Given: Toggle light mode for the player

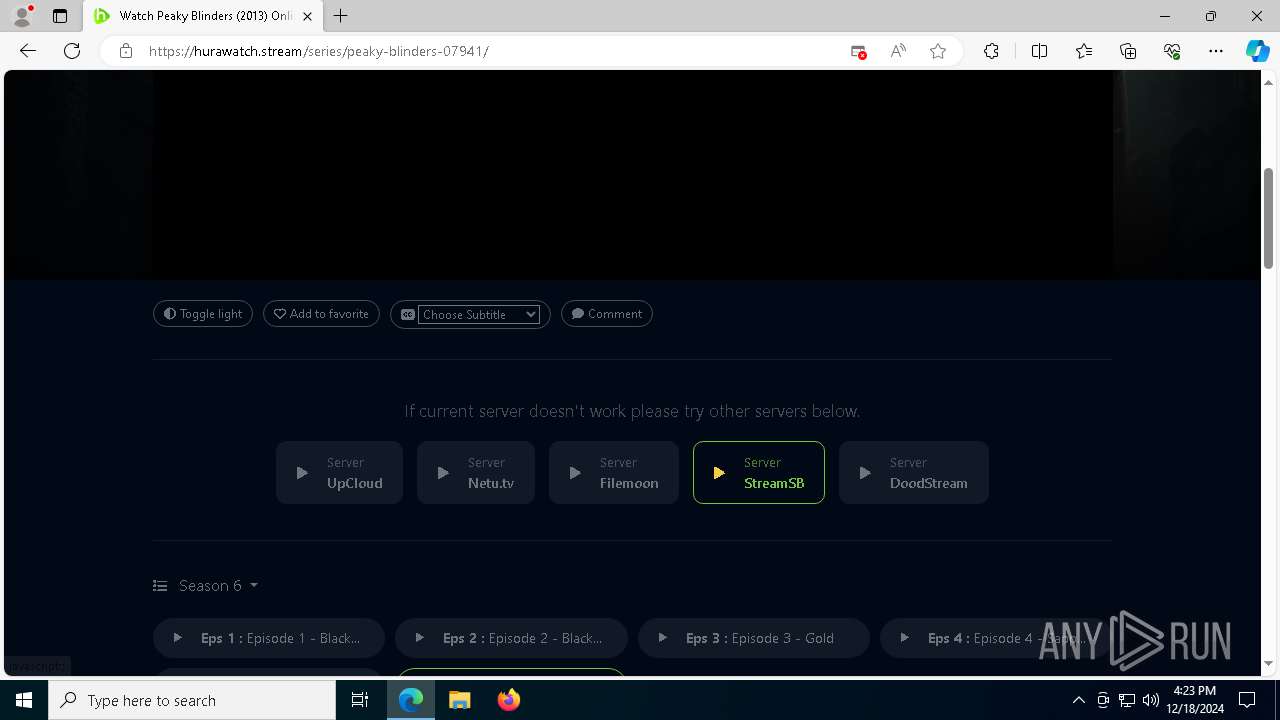Looking at the screenshot, I should click(203, 314).
